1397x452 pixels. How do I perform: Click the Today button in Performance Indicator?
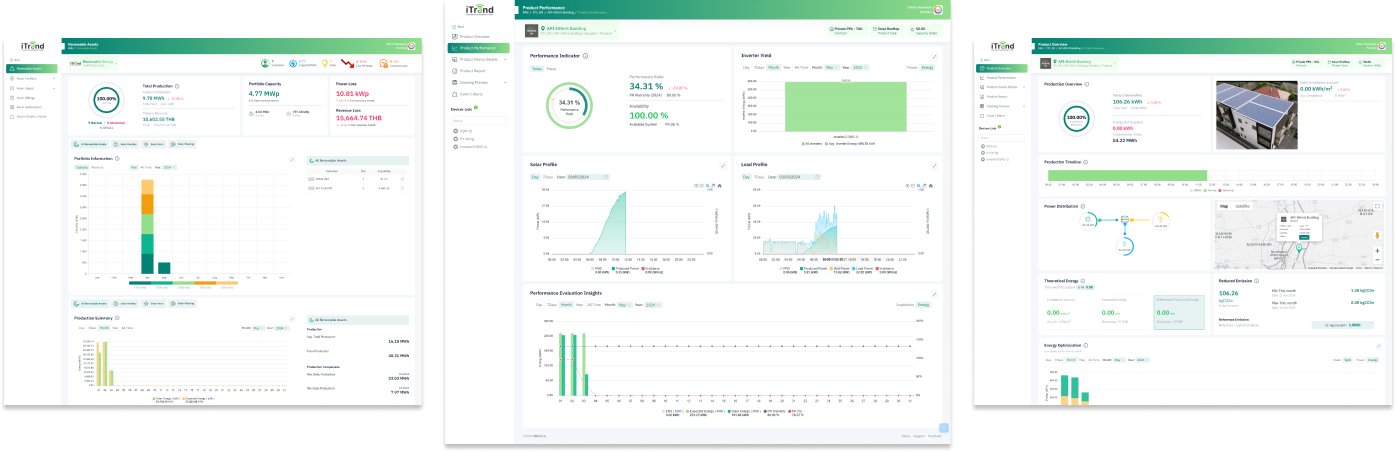coord(536,68)
